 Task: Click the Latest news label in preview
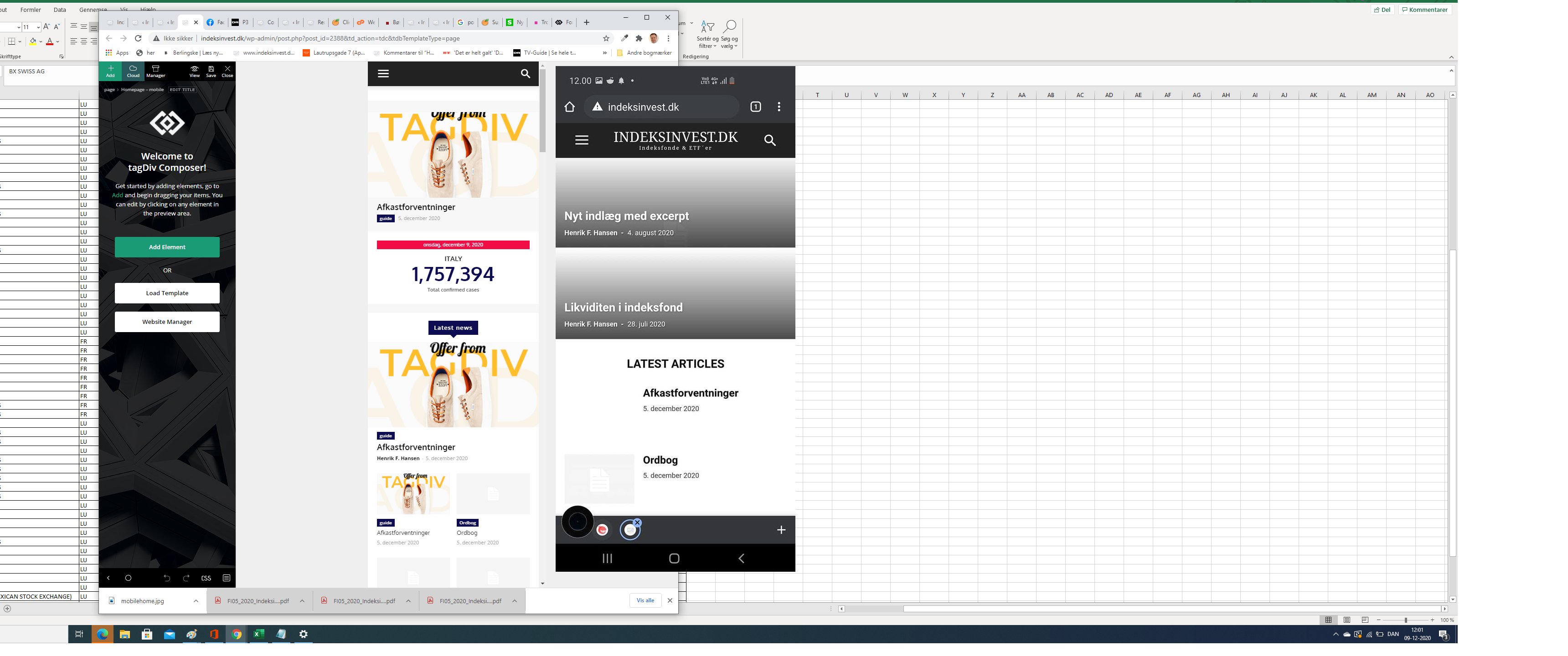click(453, 328)
